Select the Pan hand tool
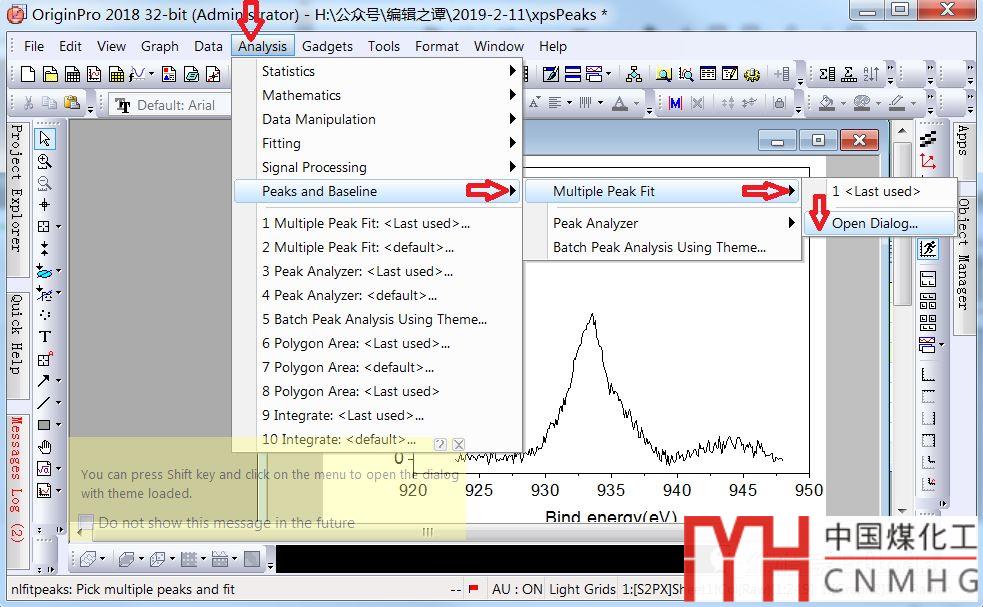This screenshot has width=983, height=607. (45, 447)
